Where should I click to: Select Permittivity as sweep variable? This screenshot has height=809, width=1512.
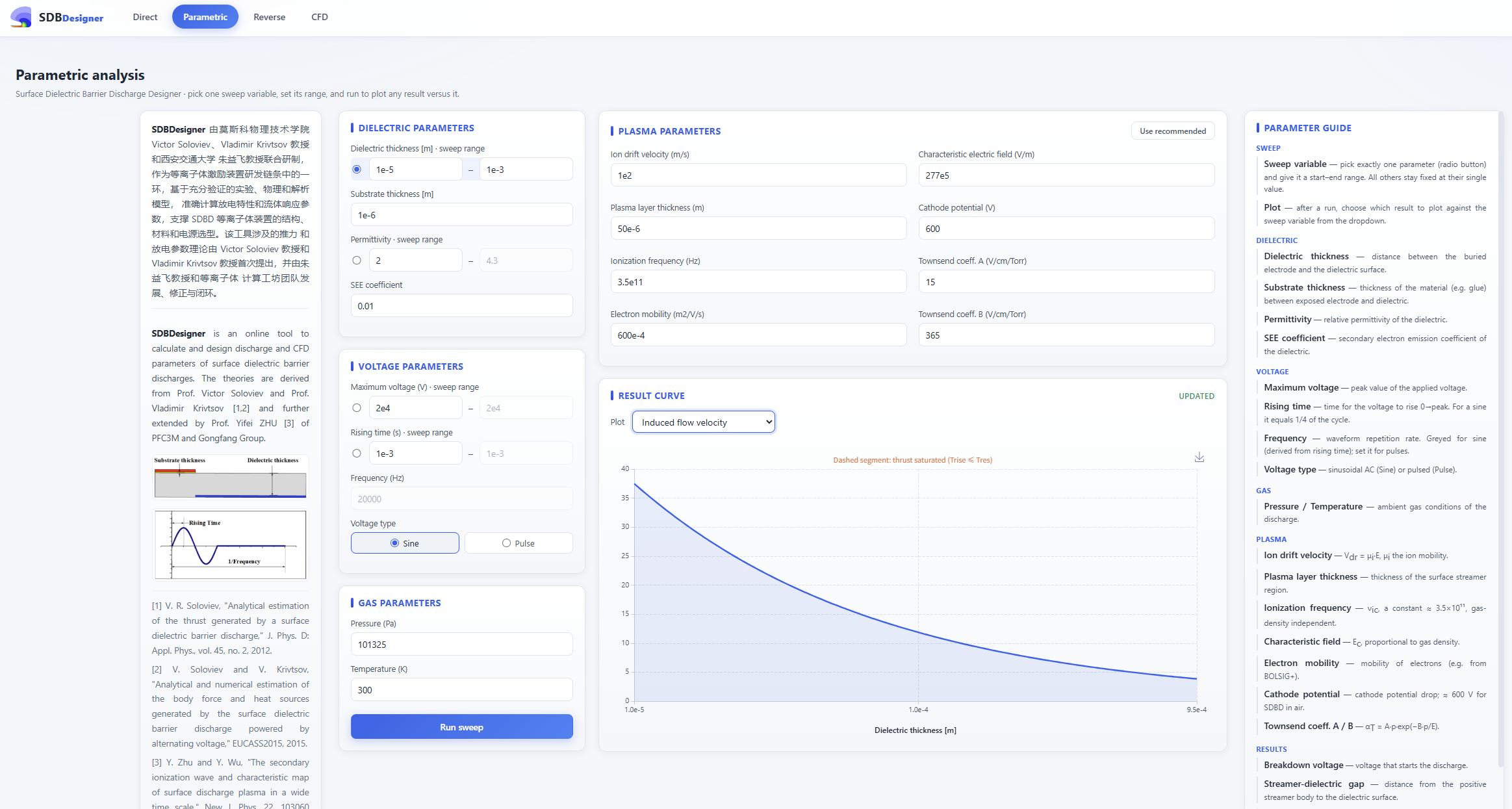[357, 261]
